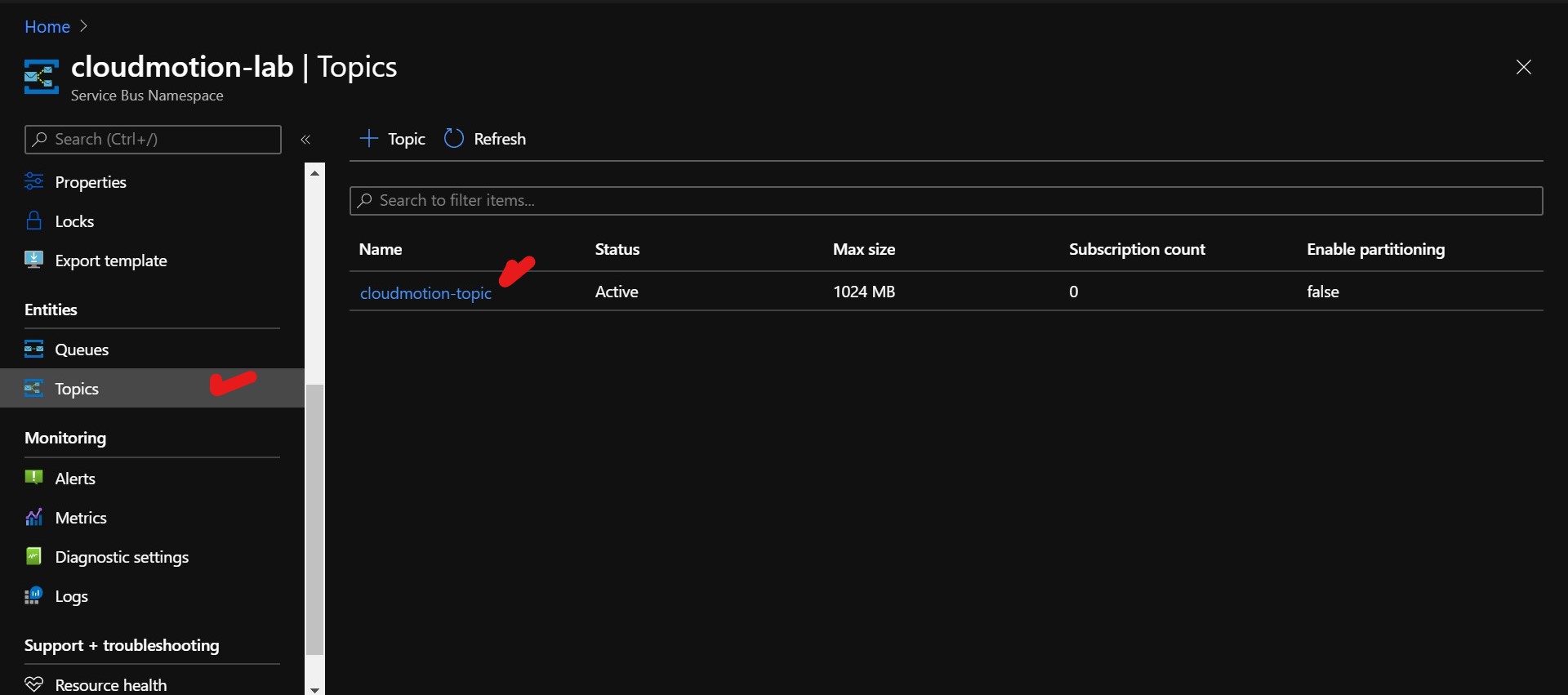The height and width of the screenshot is (695, 1568).
Task: Click the magnifier in sidebar search box
Action: [39, 139]
